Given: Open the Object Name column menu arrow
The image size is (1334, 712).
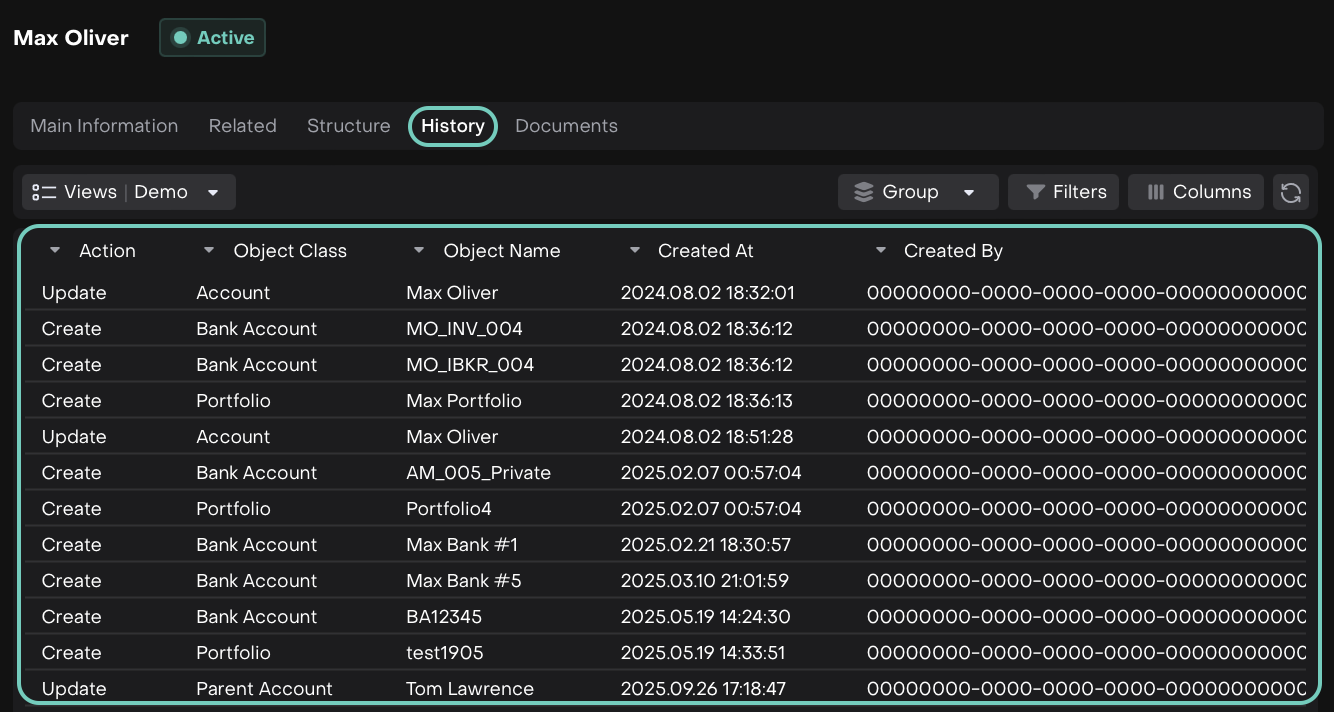Looking at the screenshot, I should 419,251.
